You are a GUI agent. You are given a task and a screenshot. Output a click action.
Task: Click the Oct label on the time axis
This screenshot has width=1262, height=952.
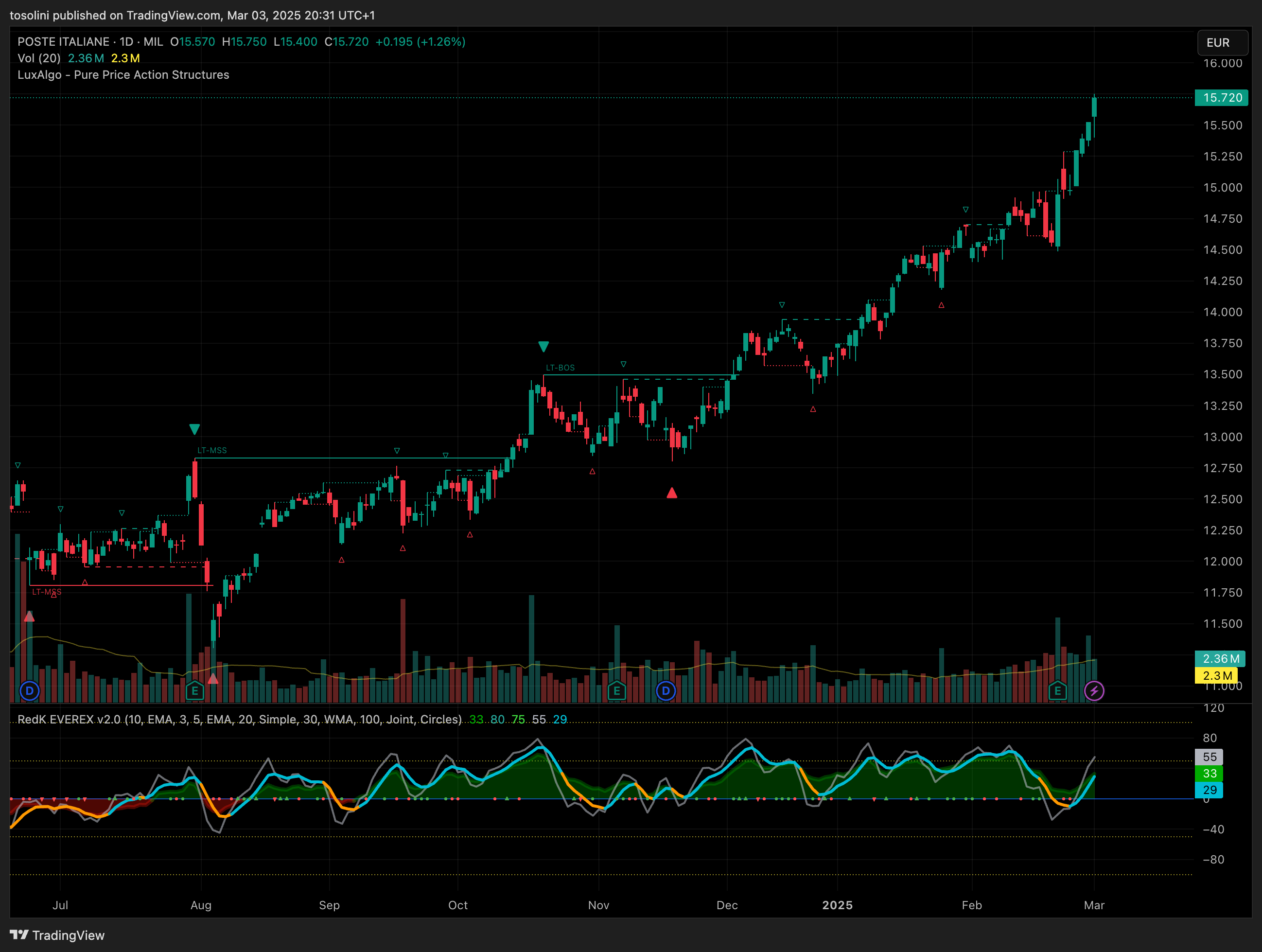pos(457,905)
